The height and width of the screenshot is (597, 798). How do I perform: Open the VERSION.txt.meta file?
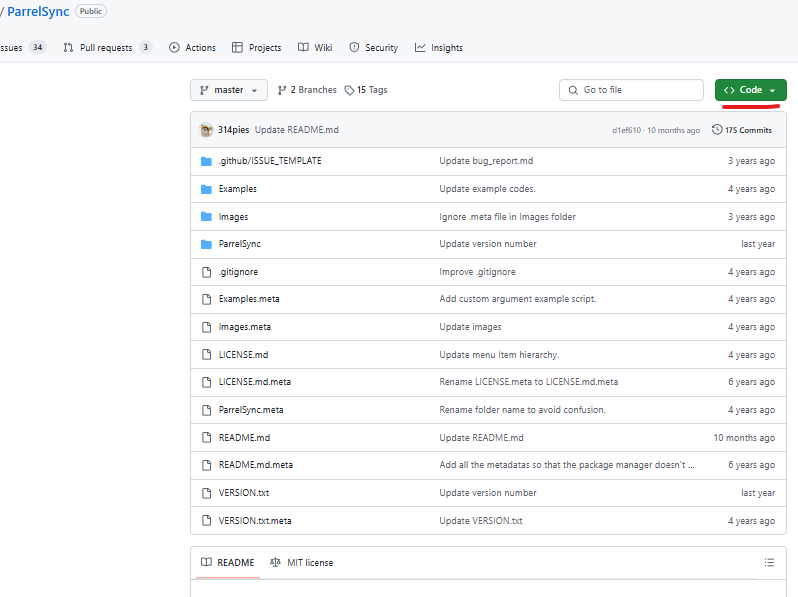[255, 521]
